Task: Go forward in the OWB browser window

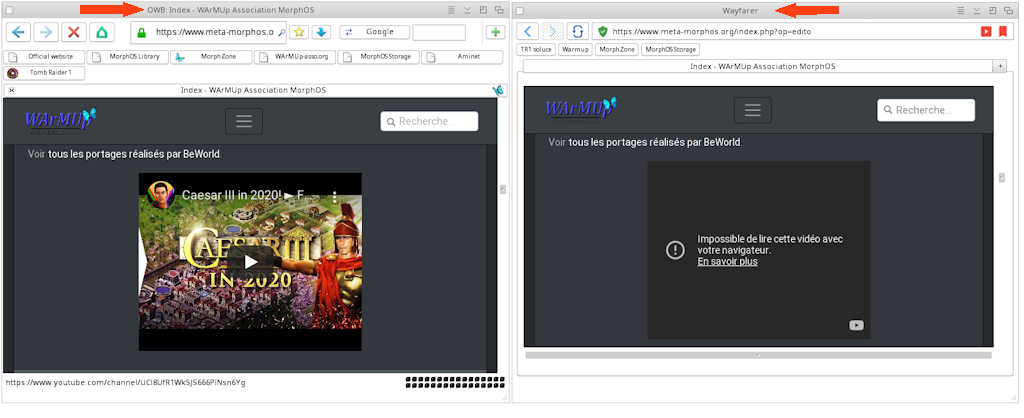Action: pos(46,32)
